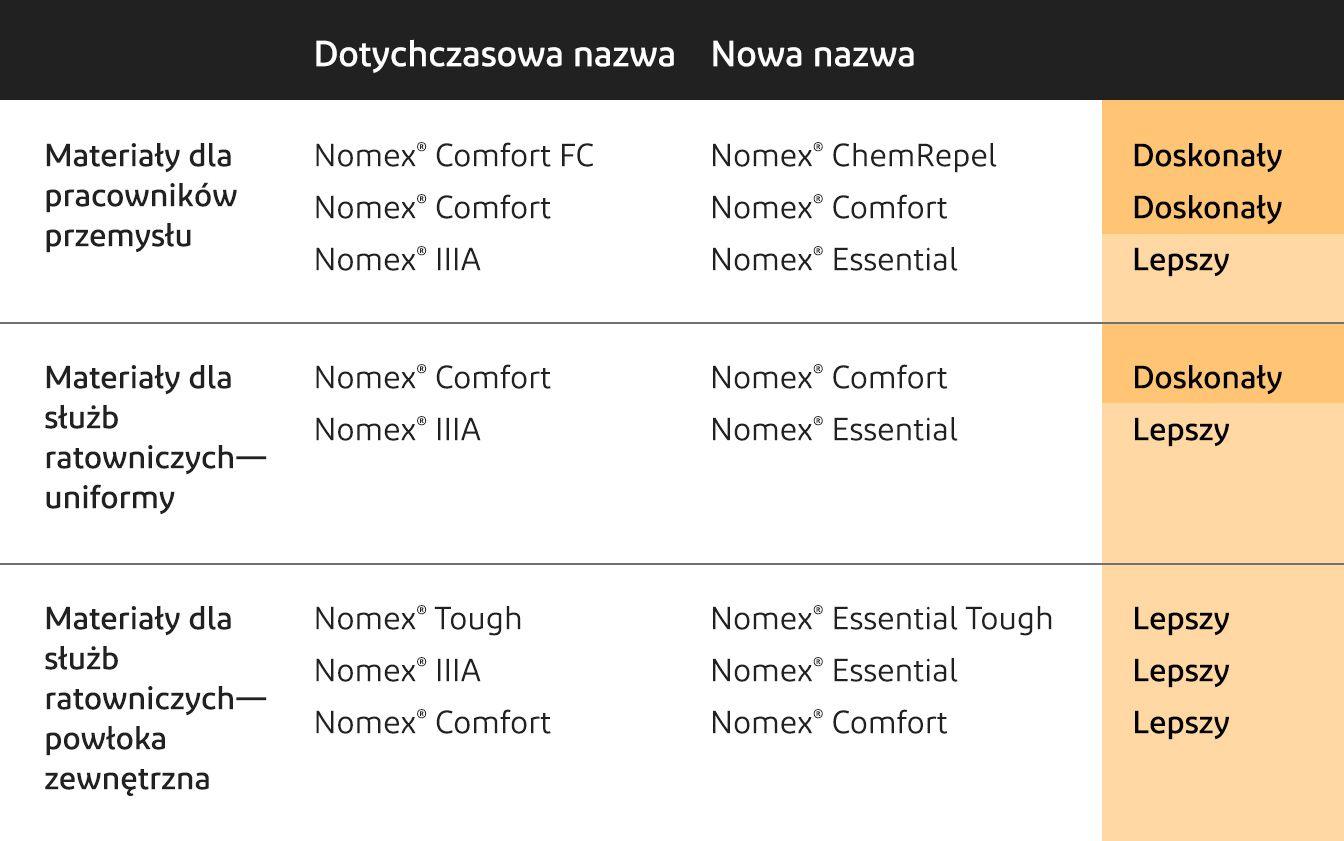Select the rescue services uniformy row label

point(155,437)
